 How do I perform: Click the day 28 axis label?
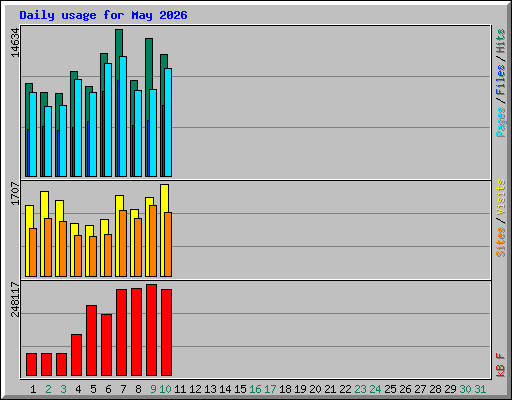(x=435, y=389)
